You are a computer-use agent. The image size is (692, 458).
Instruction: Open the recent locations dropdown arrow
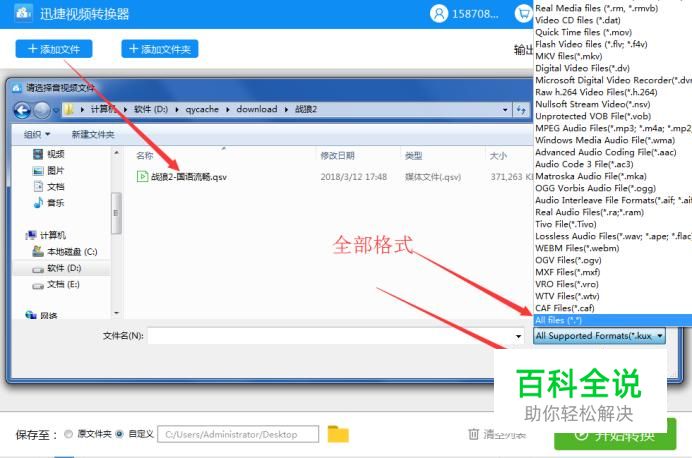coord(56,110)
